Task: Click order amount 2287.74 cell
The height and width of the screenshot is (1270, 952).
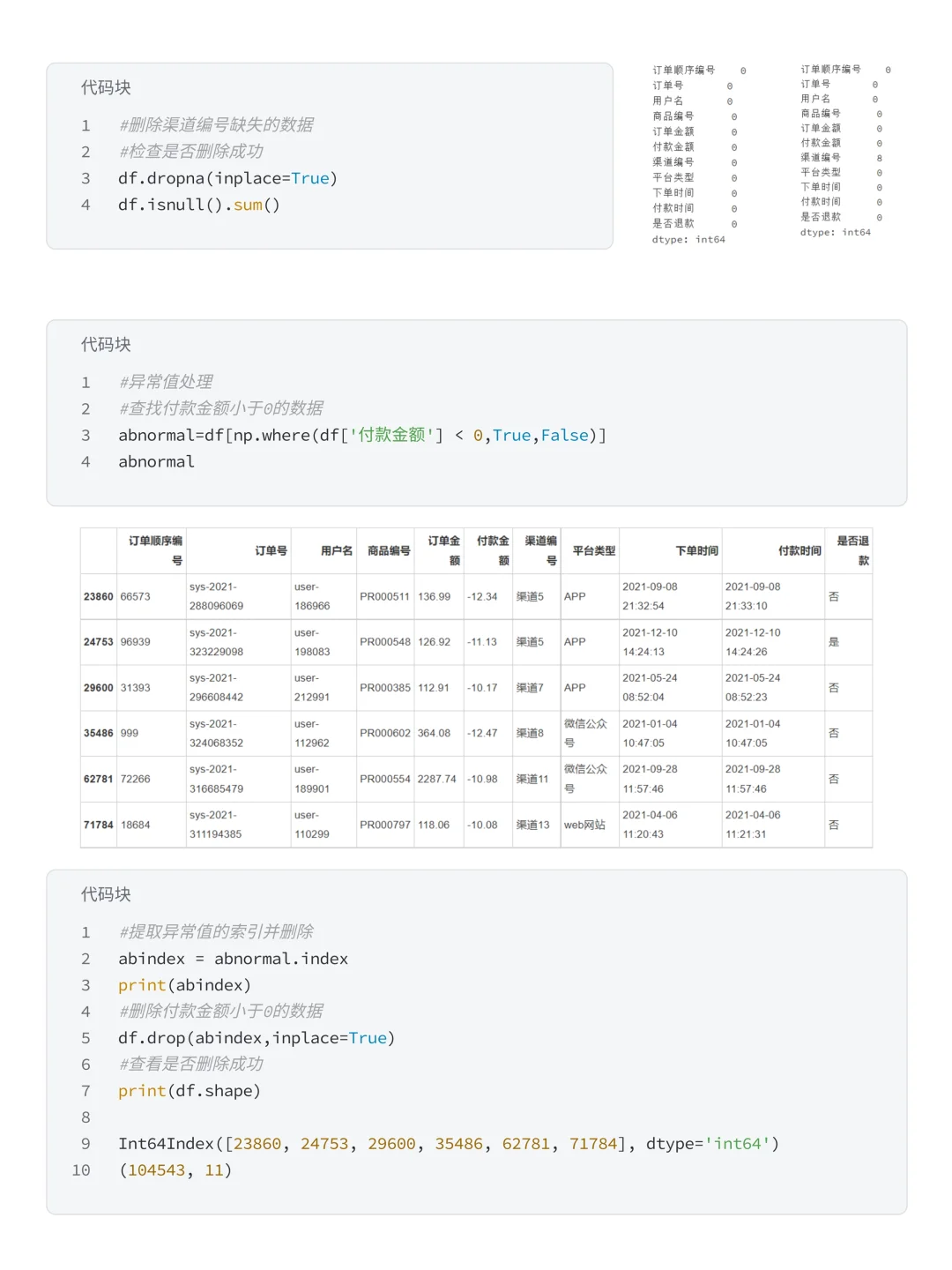Action: [437, 780]
